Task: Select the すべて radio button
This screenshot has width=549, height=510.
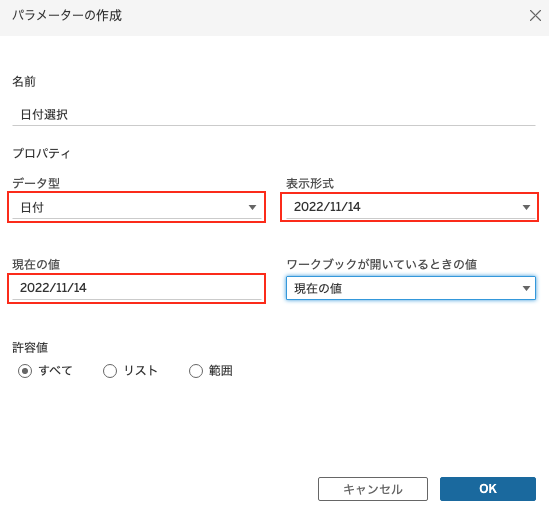Action: coord(25,371)
